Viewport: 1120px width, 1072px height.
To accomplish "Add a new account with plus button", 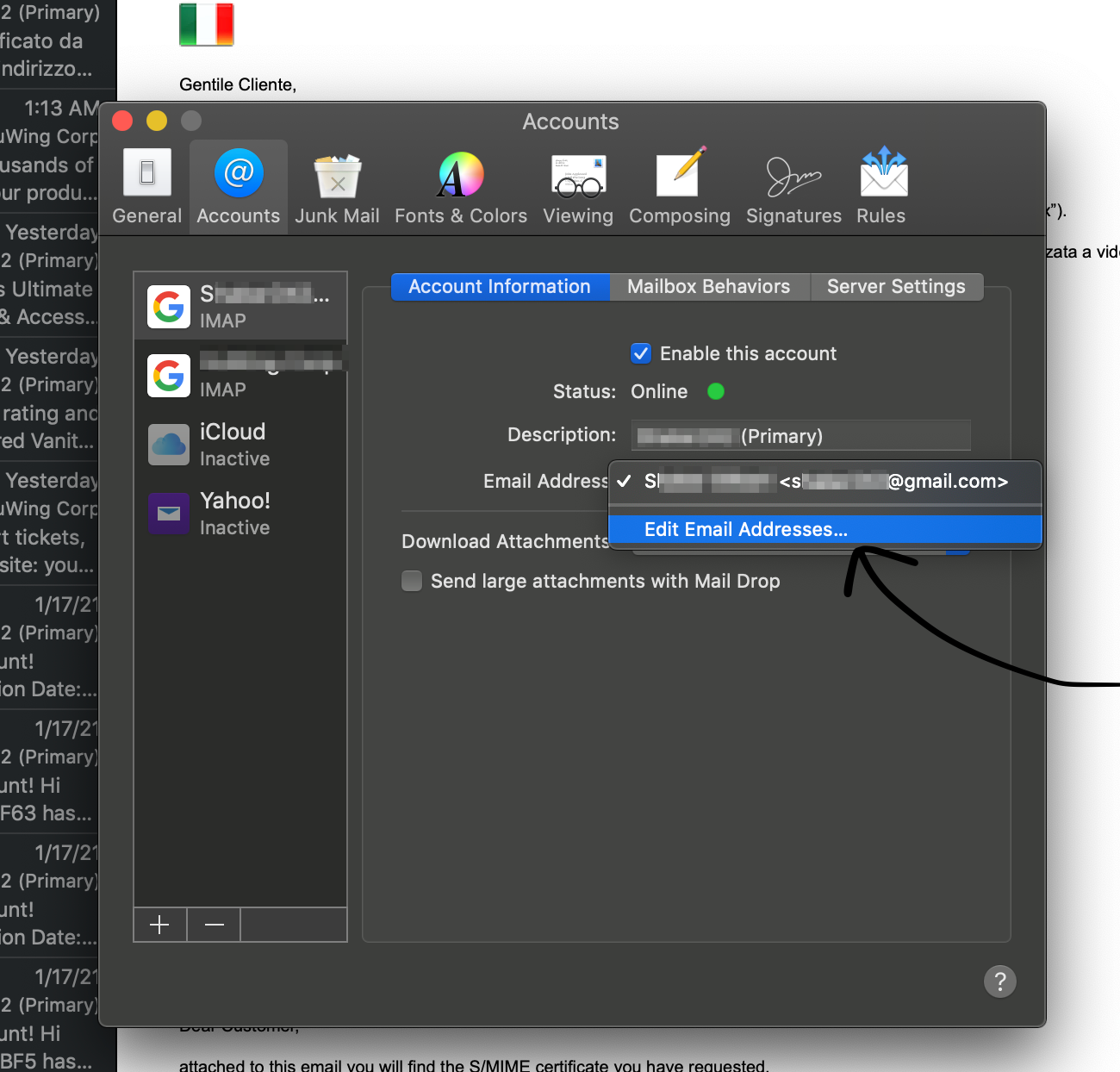I will (x=160, y=925).
